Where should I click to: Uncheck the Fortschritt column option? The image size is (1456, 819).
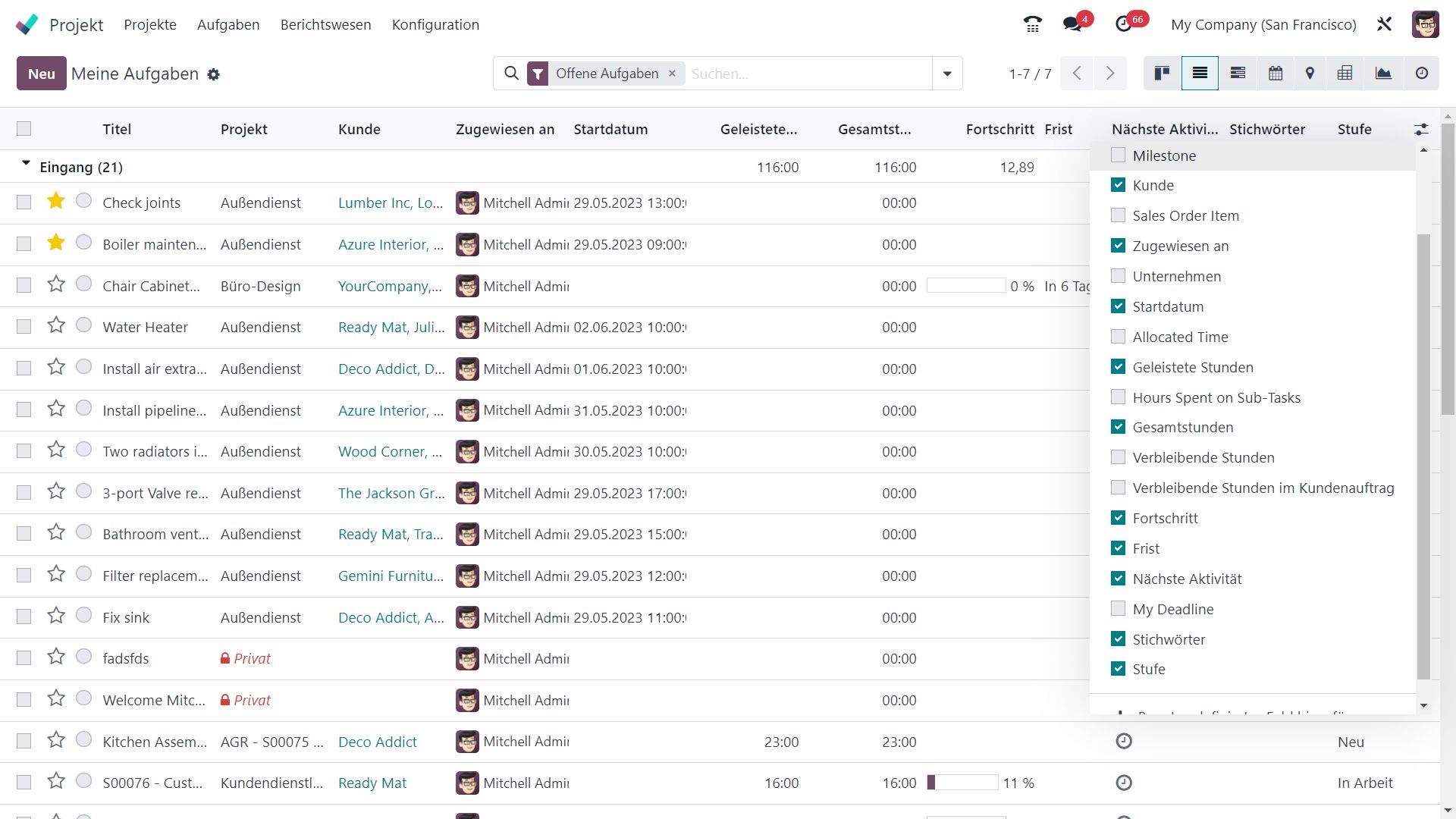tap(1118, 518)
